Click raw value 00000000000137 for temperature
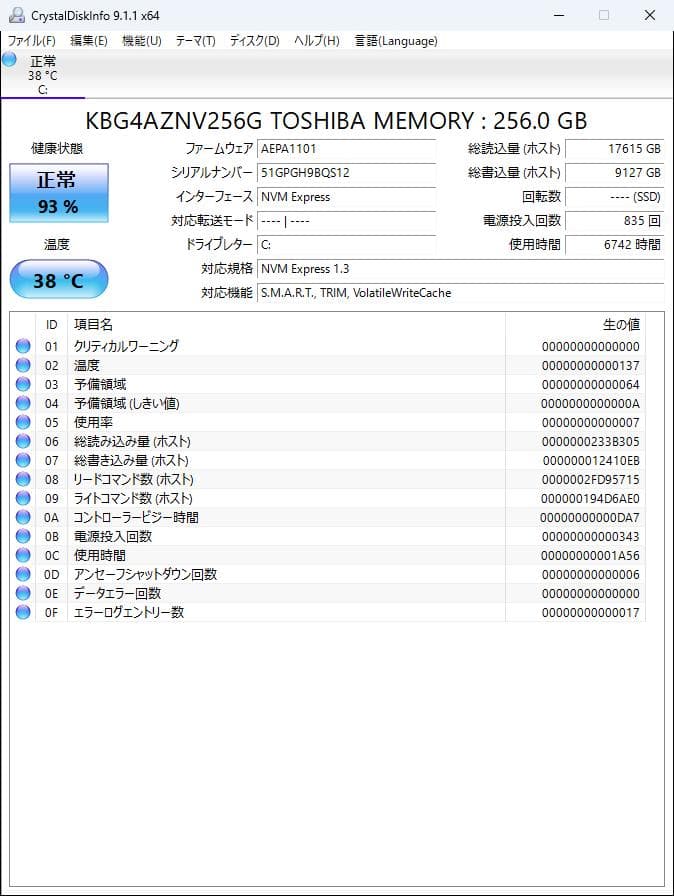 click(x=591, y=365)
